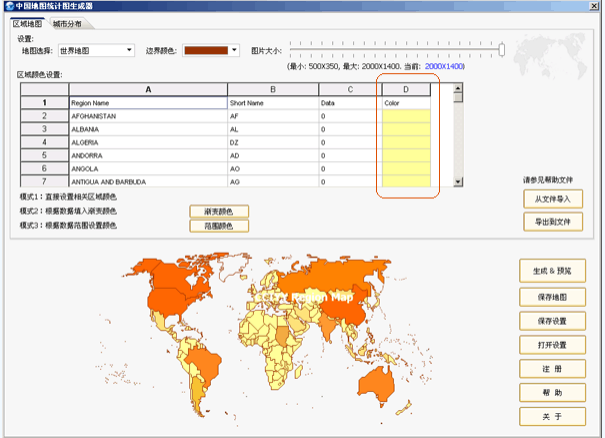Select the ALGERIA cell
This screenshot has height=438, width=605.
coord(148,142)
